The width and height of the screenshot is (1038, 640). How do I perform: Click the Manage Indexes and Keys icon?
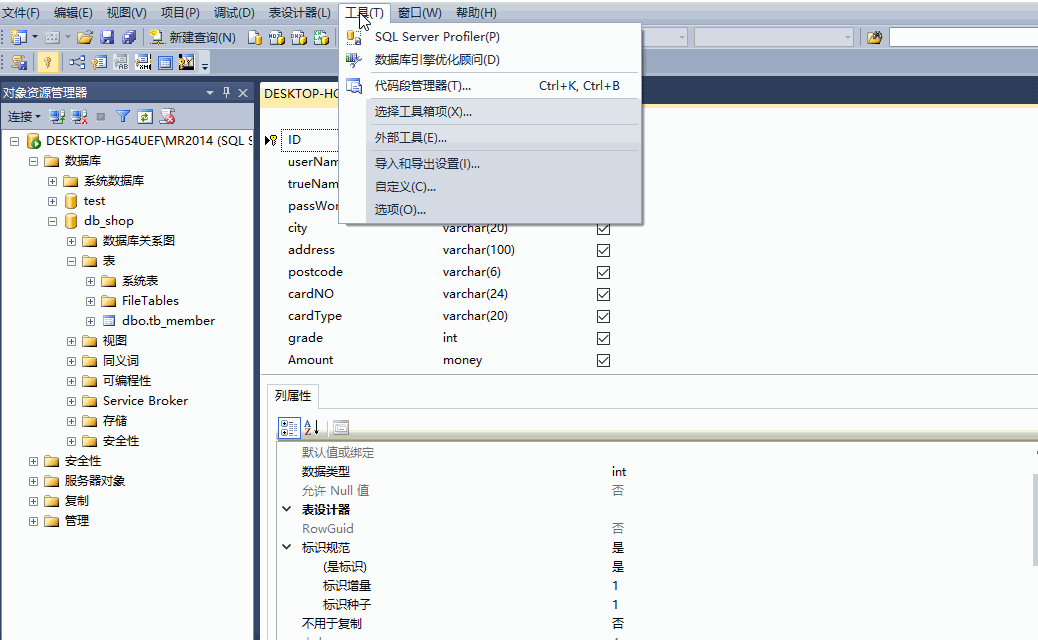(99, 62)
